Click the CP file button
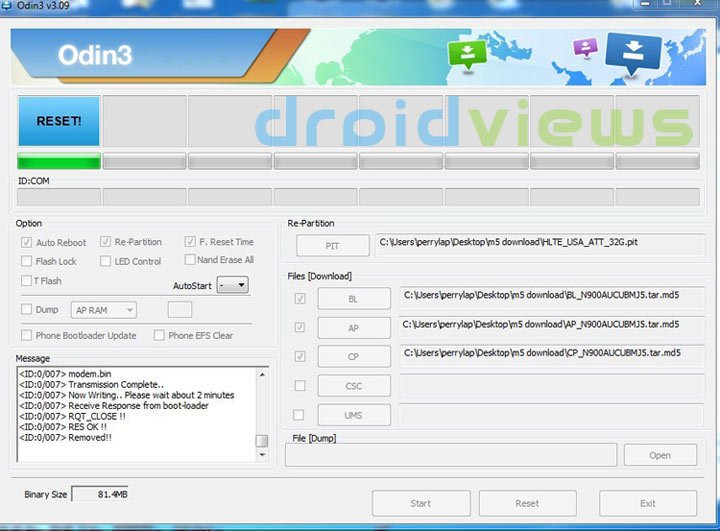This screenshot has height=531, width=720. (354, 356)
